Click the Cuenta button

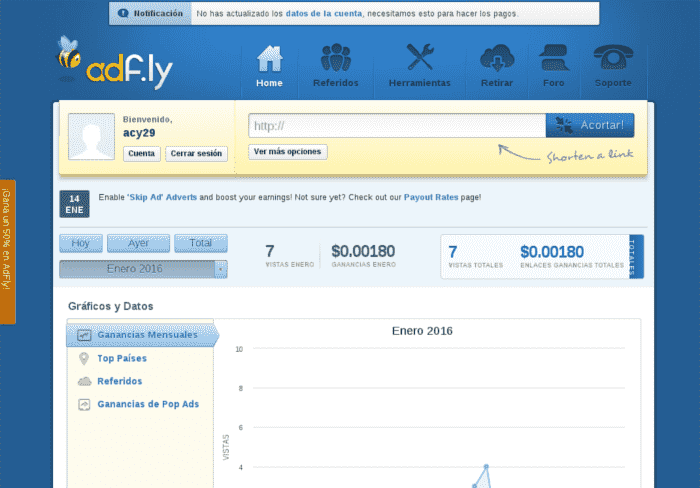click(x=142, y=154)
